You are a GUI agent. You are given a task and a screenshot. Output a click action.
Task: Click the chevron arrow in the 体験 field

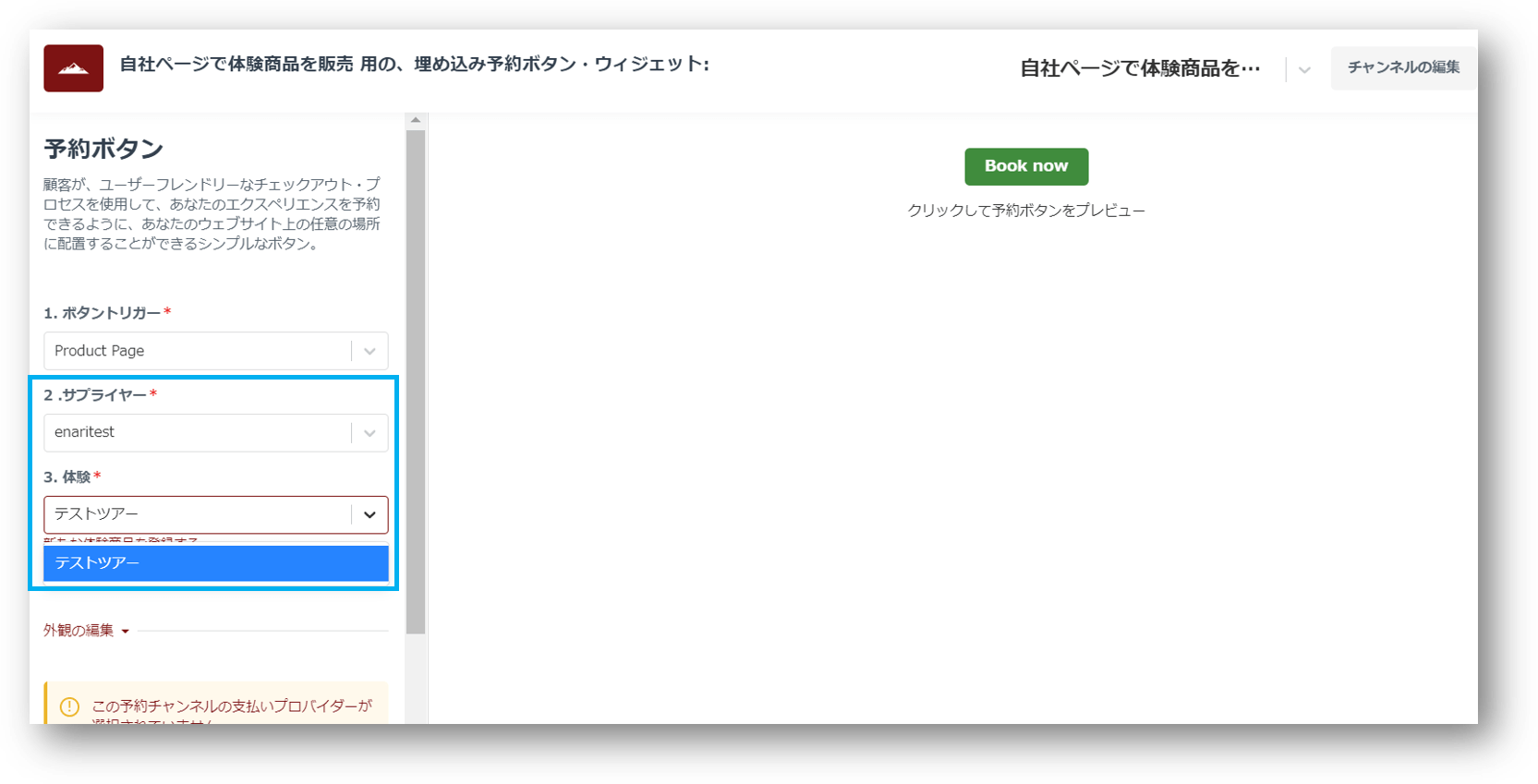[x=369, y=515]
